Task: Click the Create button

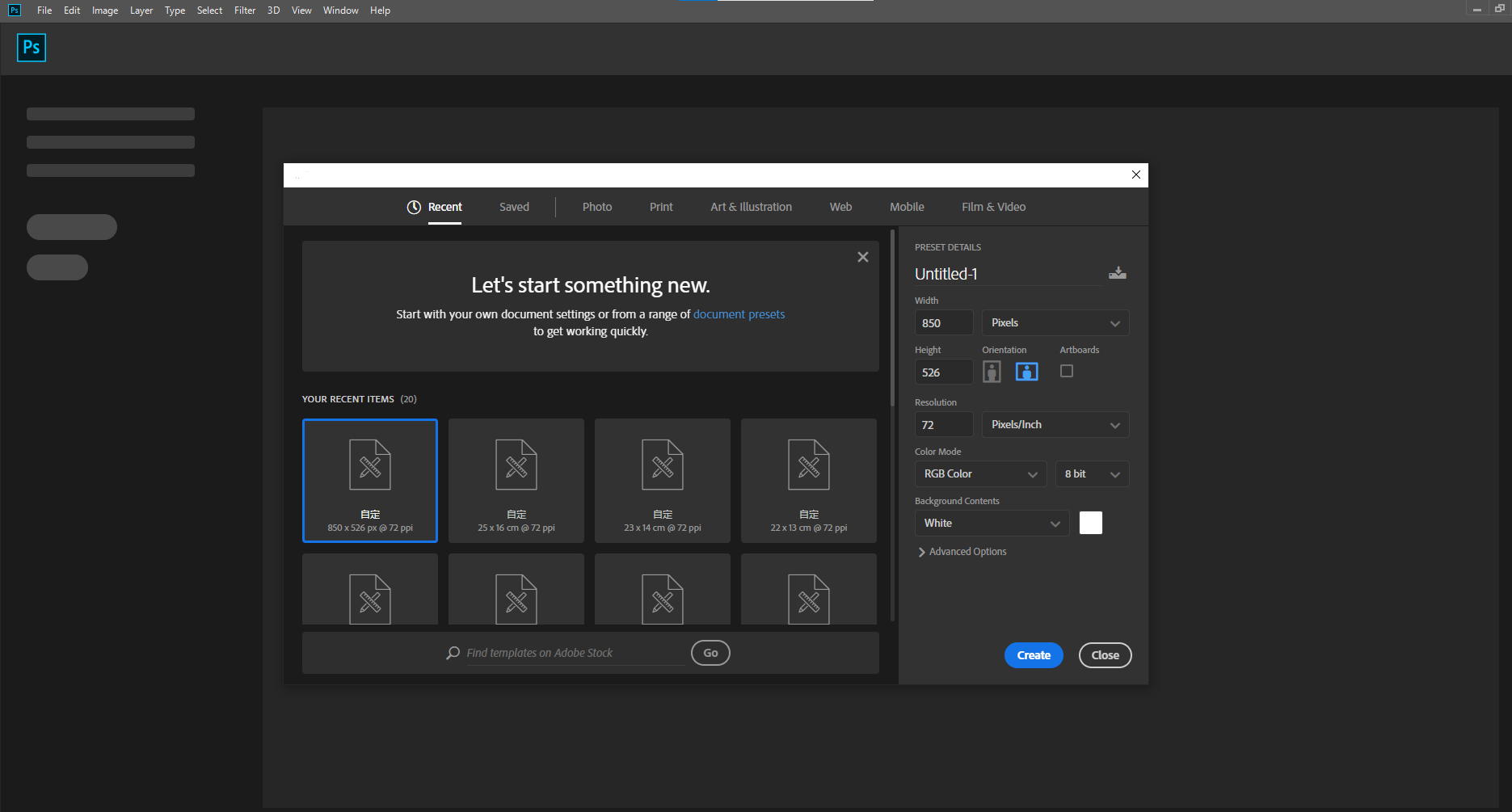Action: coord(1034,655)
